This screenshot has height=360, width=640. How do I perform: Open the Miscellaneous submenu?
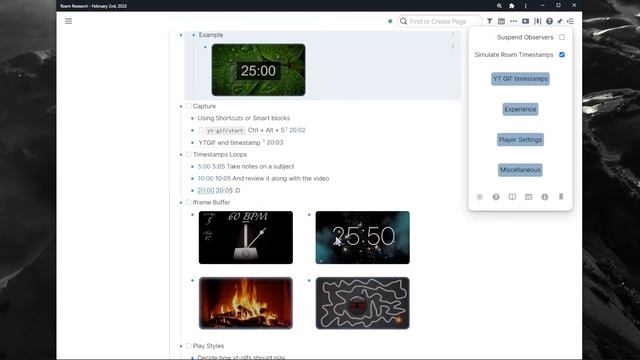520,170
